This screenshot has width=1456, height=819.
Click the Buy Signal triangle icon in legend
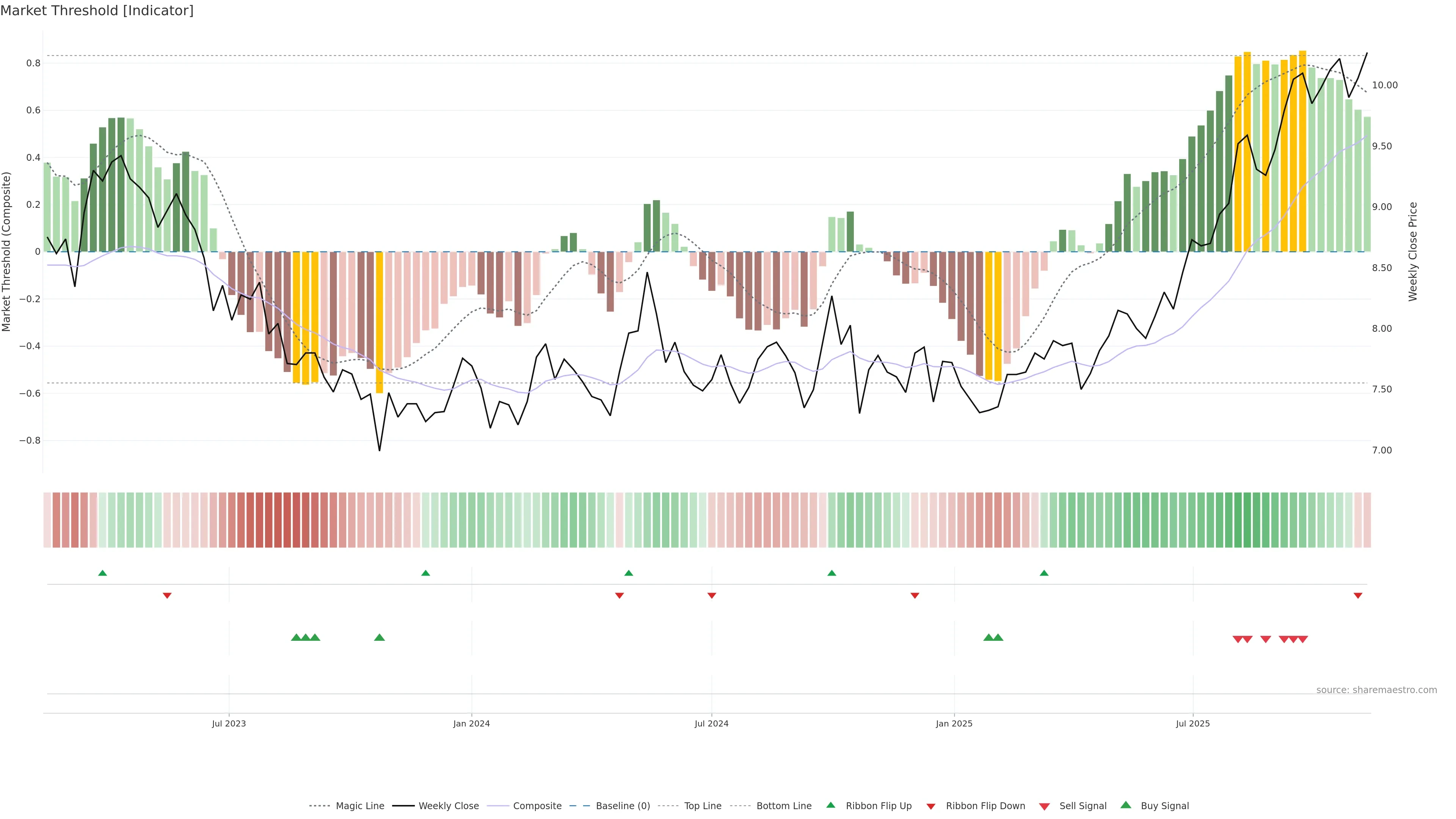1125,805
